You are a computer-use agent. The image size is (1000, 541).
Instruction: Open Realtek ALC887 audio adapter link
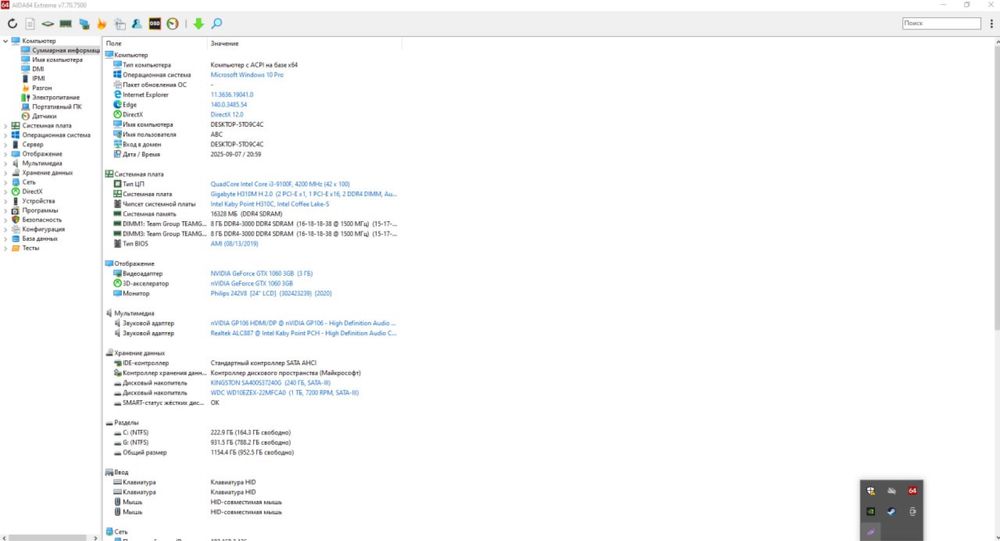pos(304,333)
